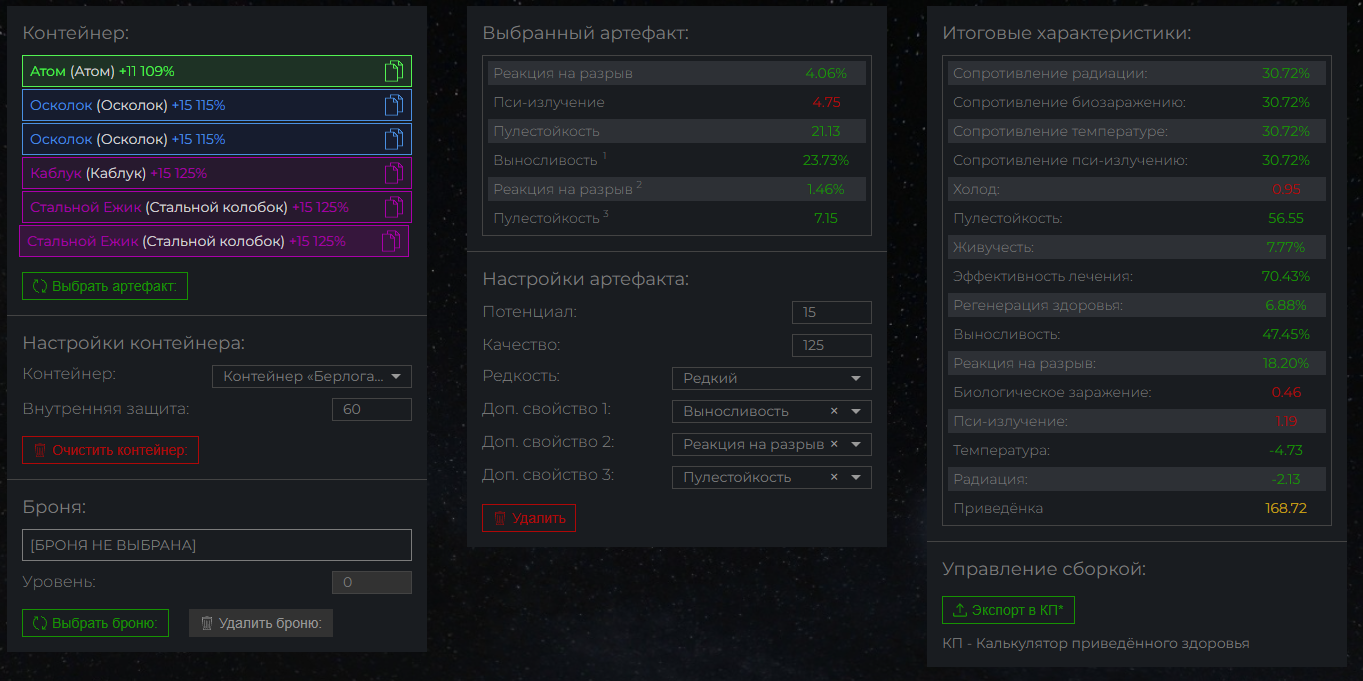Click the Выносливость 23.73% row in Выбранный артефакт

coord(677,160)
